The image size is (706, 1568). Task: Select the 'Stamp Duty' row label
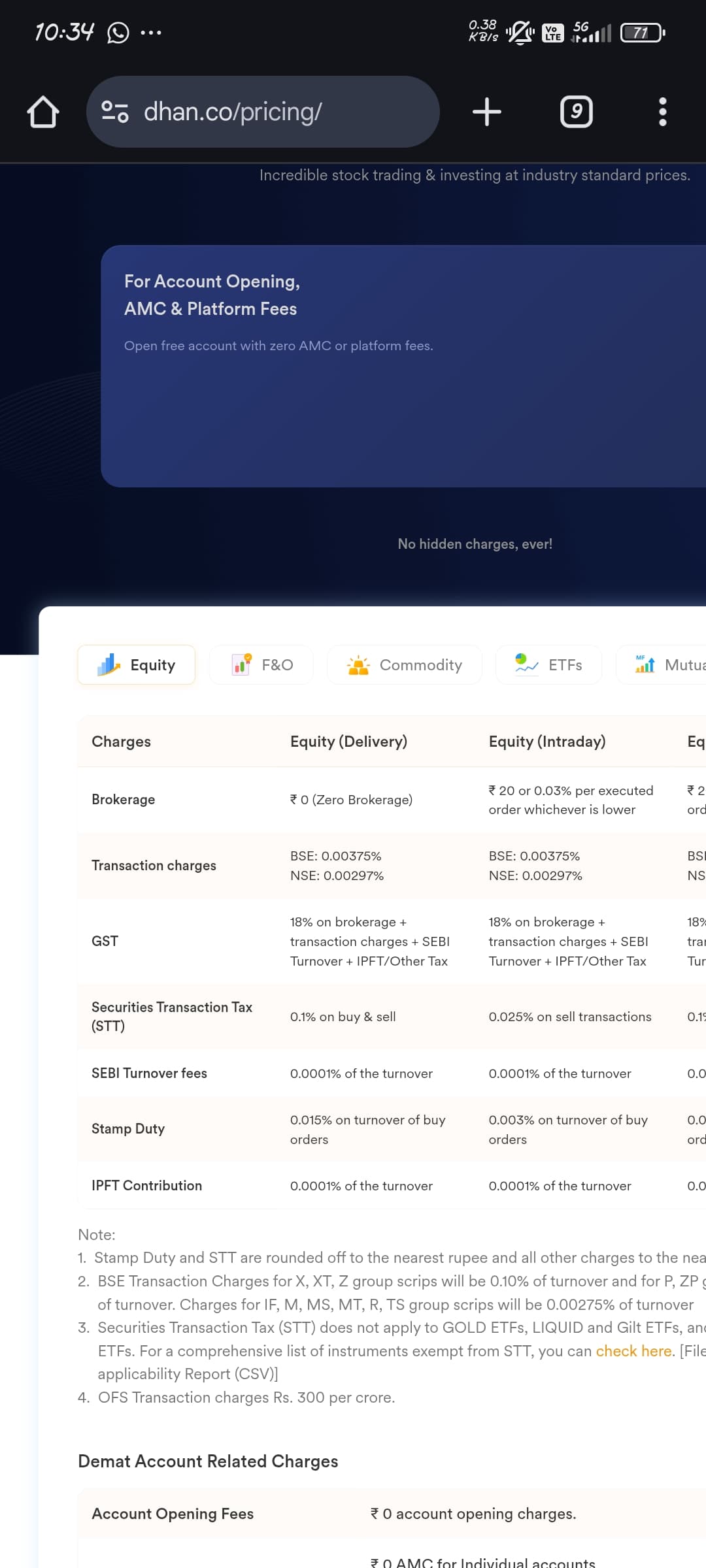[128, 1129]
